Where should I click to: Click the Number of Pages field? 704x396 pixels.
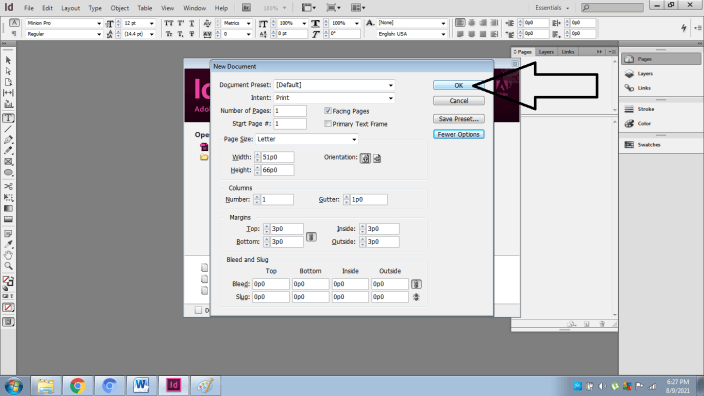[x=290, y=110]
